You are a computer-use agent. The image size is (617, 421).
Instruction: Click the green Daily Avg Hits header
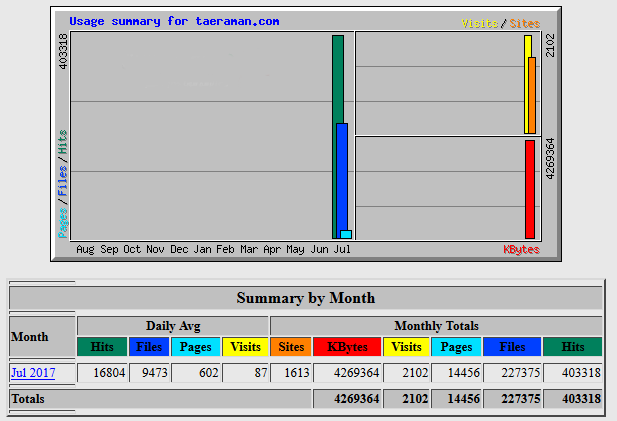tap(102, 347)
